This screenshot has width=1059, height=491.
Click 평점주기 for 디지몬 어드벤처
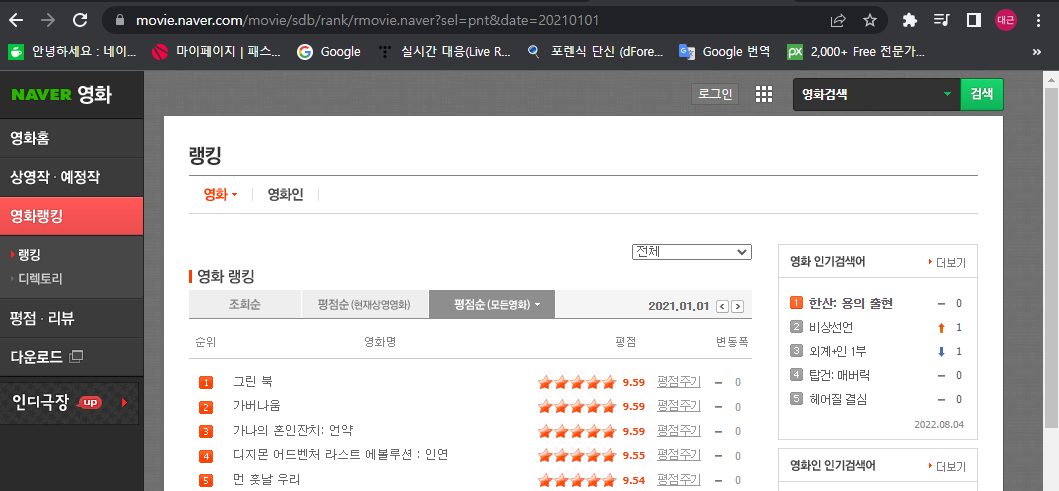click(679, 455)
